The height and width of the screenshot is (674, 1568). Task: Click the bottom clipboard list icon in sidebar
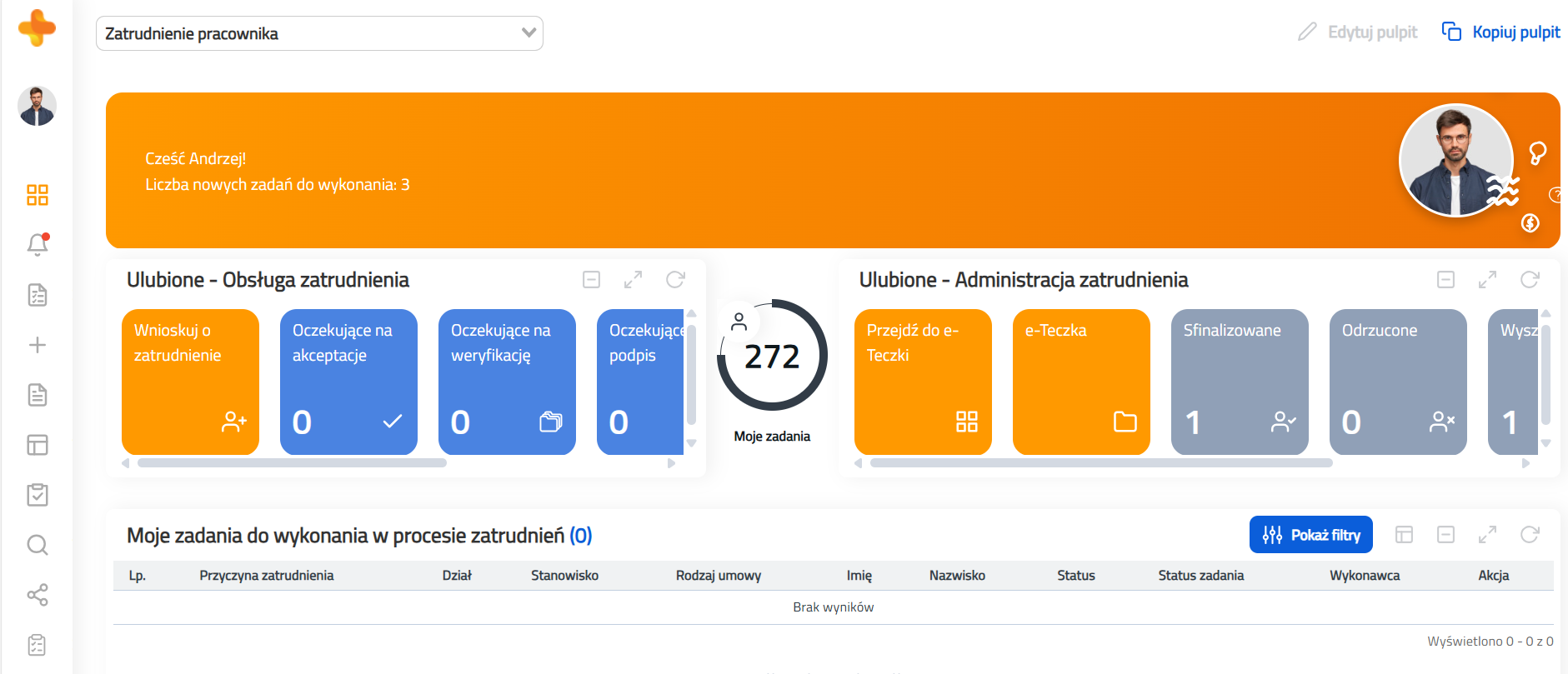38,645
